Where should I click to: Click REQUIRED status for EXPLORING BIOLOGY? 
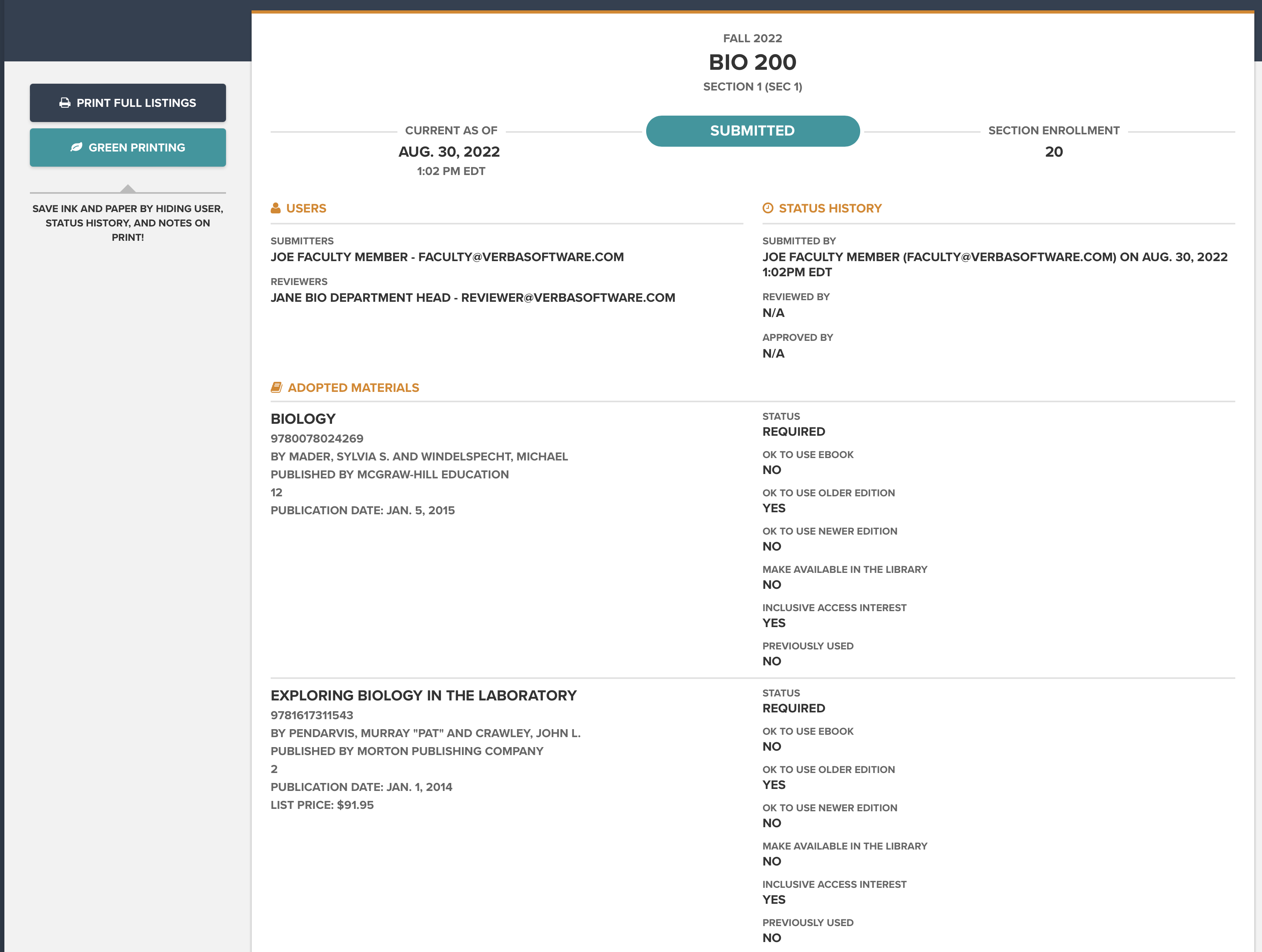[x=794, y=708]
